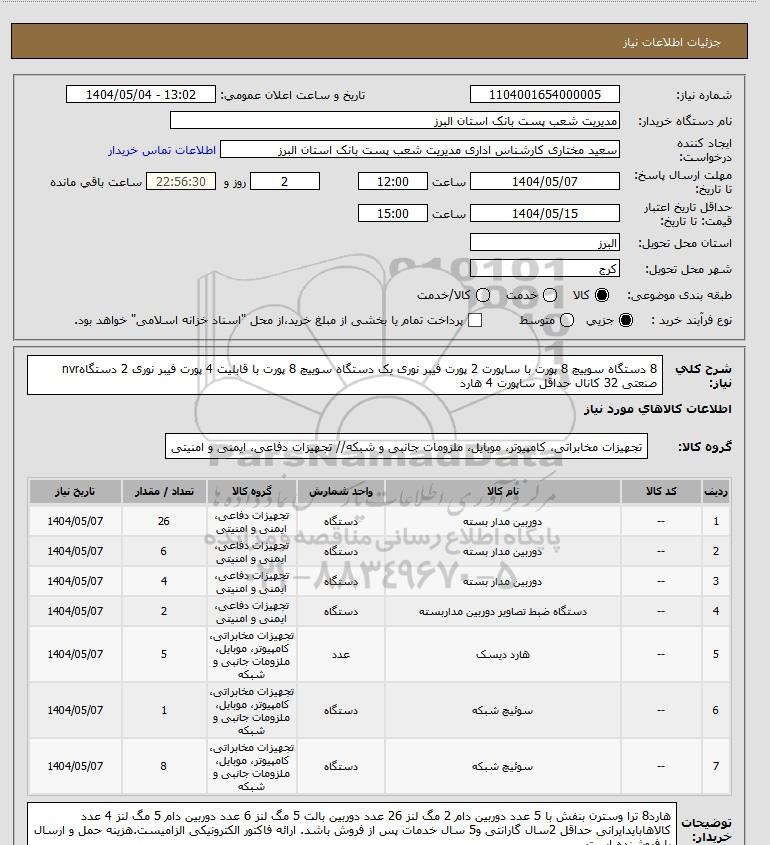Click the request creator name field
This screenshot has width=770, height=845.
point(420,149)
